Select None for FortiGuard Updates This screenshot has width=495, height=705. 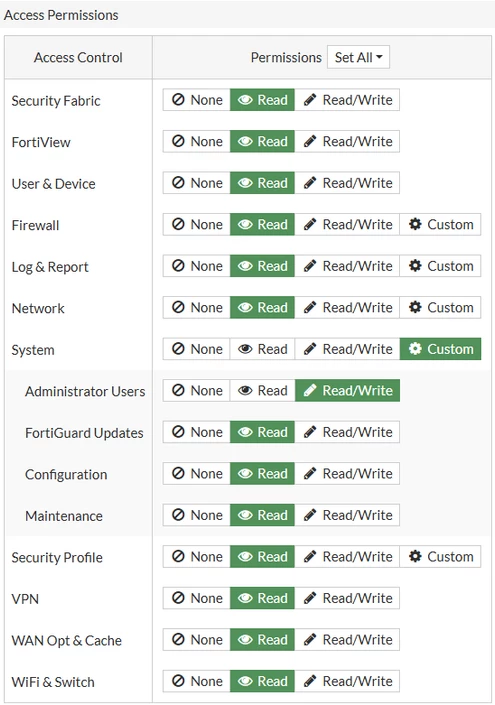[196, 432]
